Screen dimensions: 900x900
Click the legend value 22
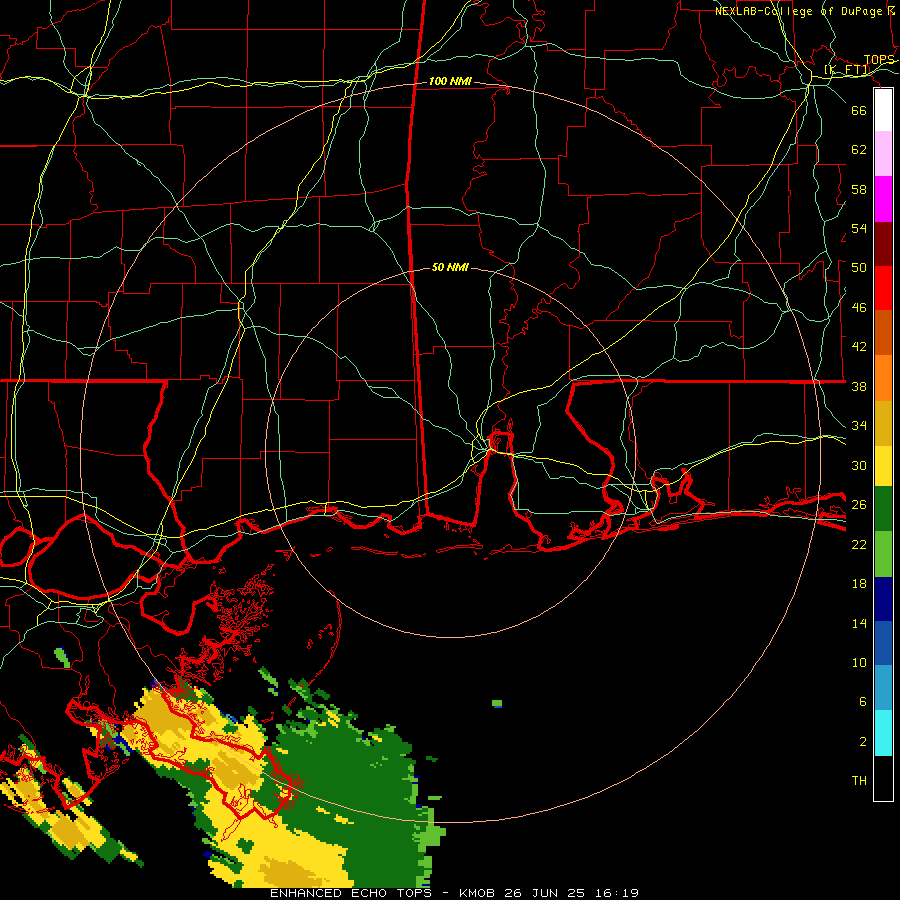click(x=859, y=545)
